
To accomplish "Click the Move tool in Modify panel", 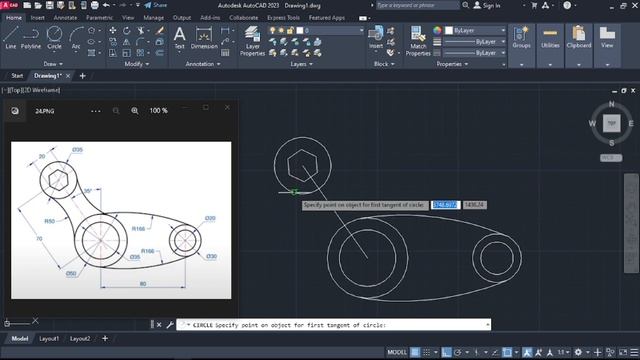I will click(x=113, y=31).
